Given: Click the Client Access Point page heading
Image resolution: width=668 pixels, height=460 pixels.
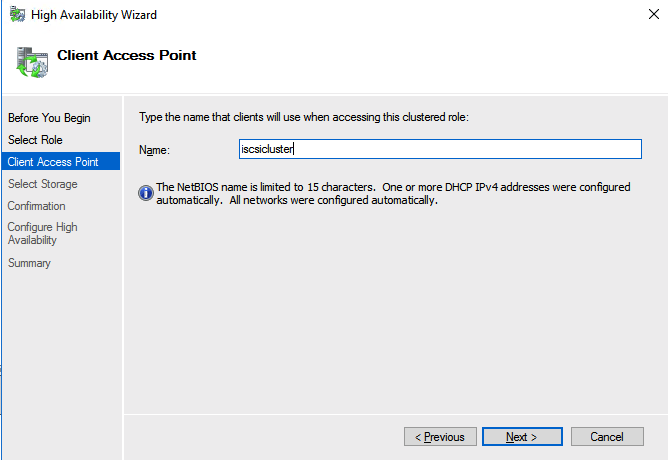Looking at the screenshot, I should (127, 56).
